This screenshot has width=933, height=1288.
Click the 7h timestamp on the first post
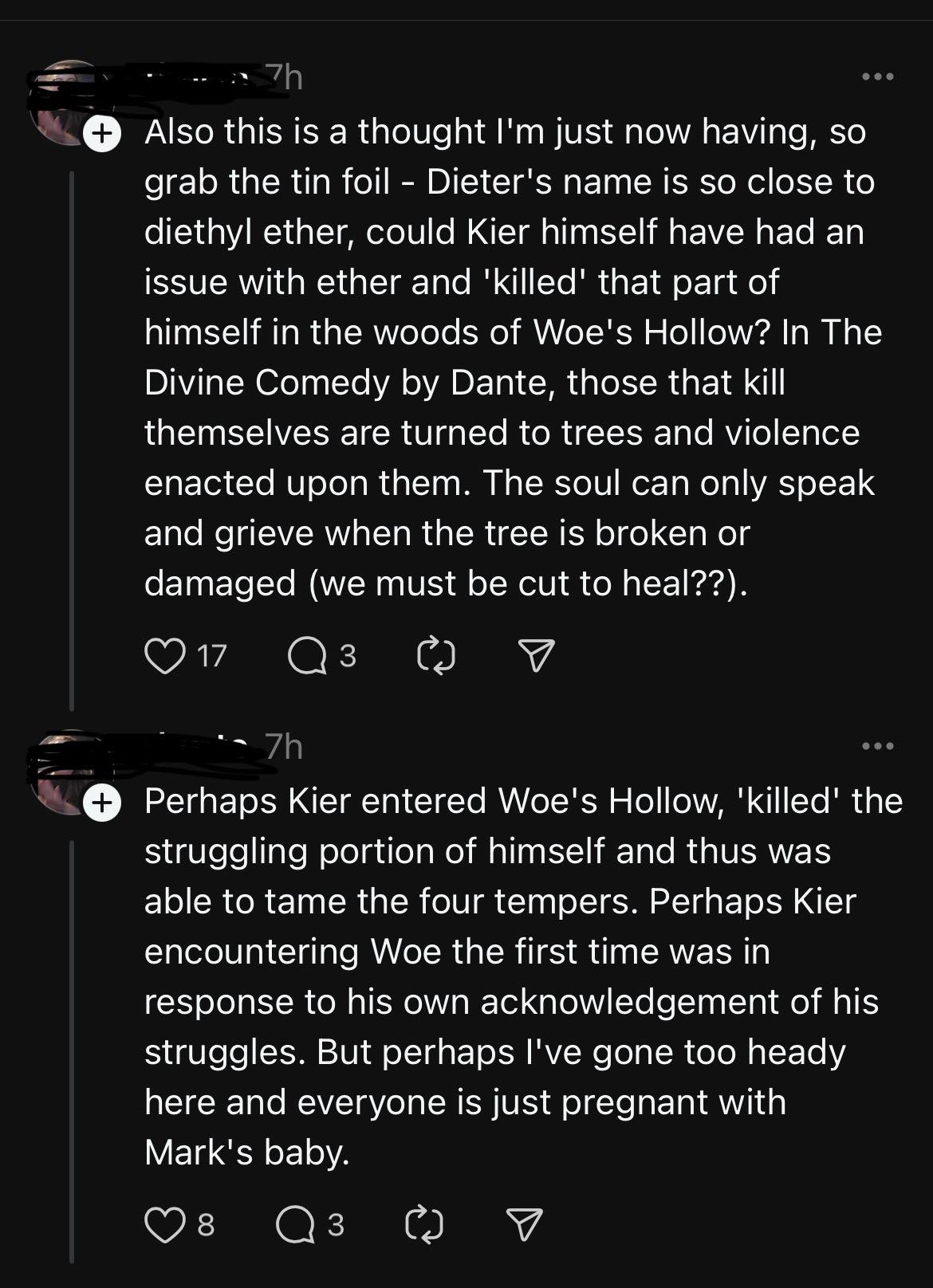[284, 77]
